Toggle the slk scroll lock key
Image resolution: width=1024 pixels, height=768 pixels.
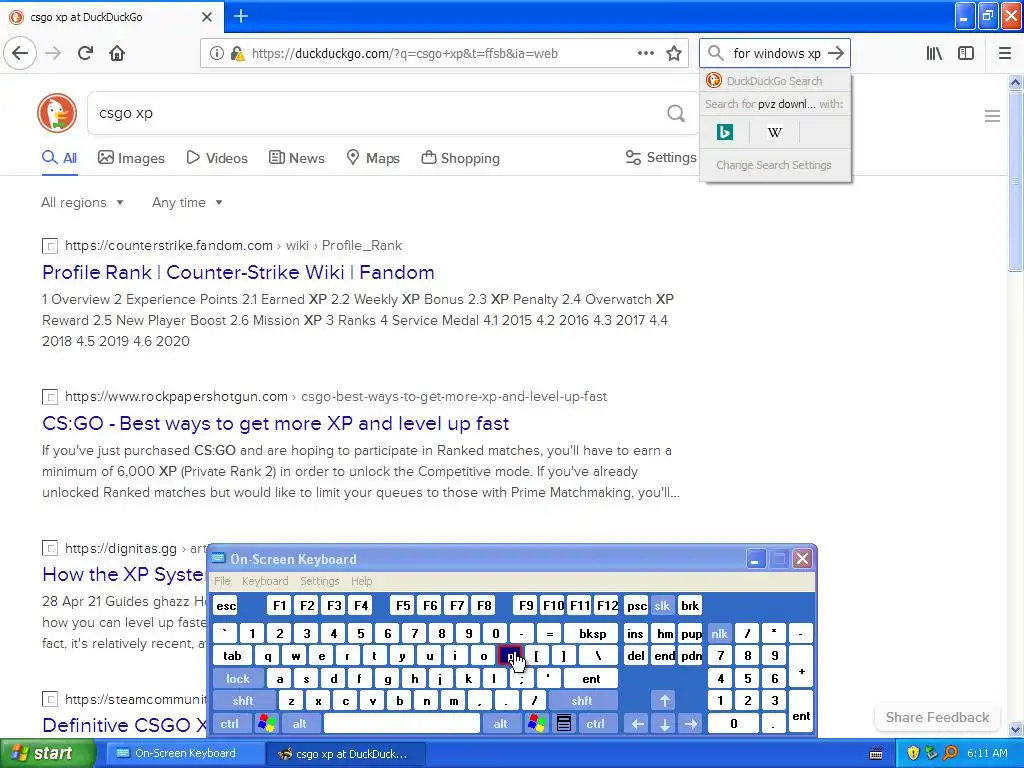coord(662,606)
